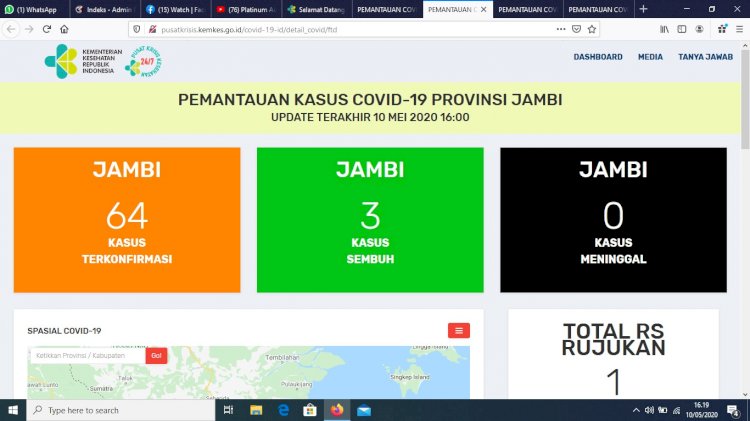Viewport: 750px width, 421px height.
Task: Open the Firefox hamburger menu
Action: pyautogui.click(x=739, y=29)
